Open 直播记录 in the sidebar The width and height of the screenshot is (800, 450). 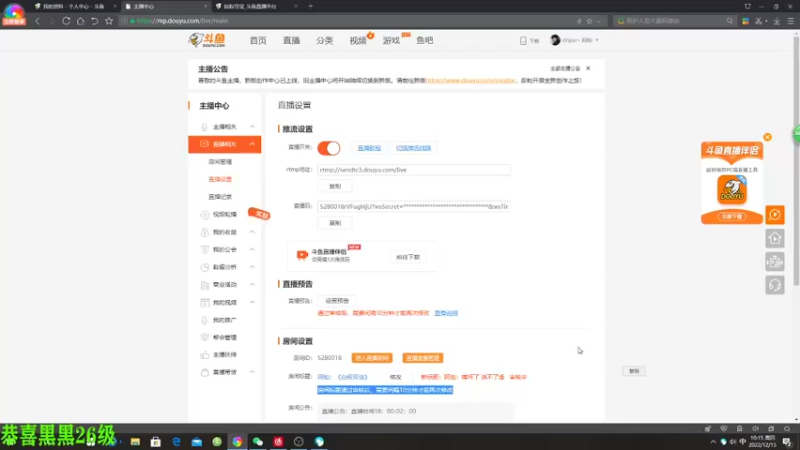coord(220,196)
